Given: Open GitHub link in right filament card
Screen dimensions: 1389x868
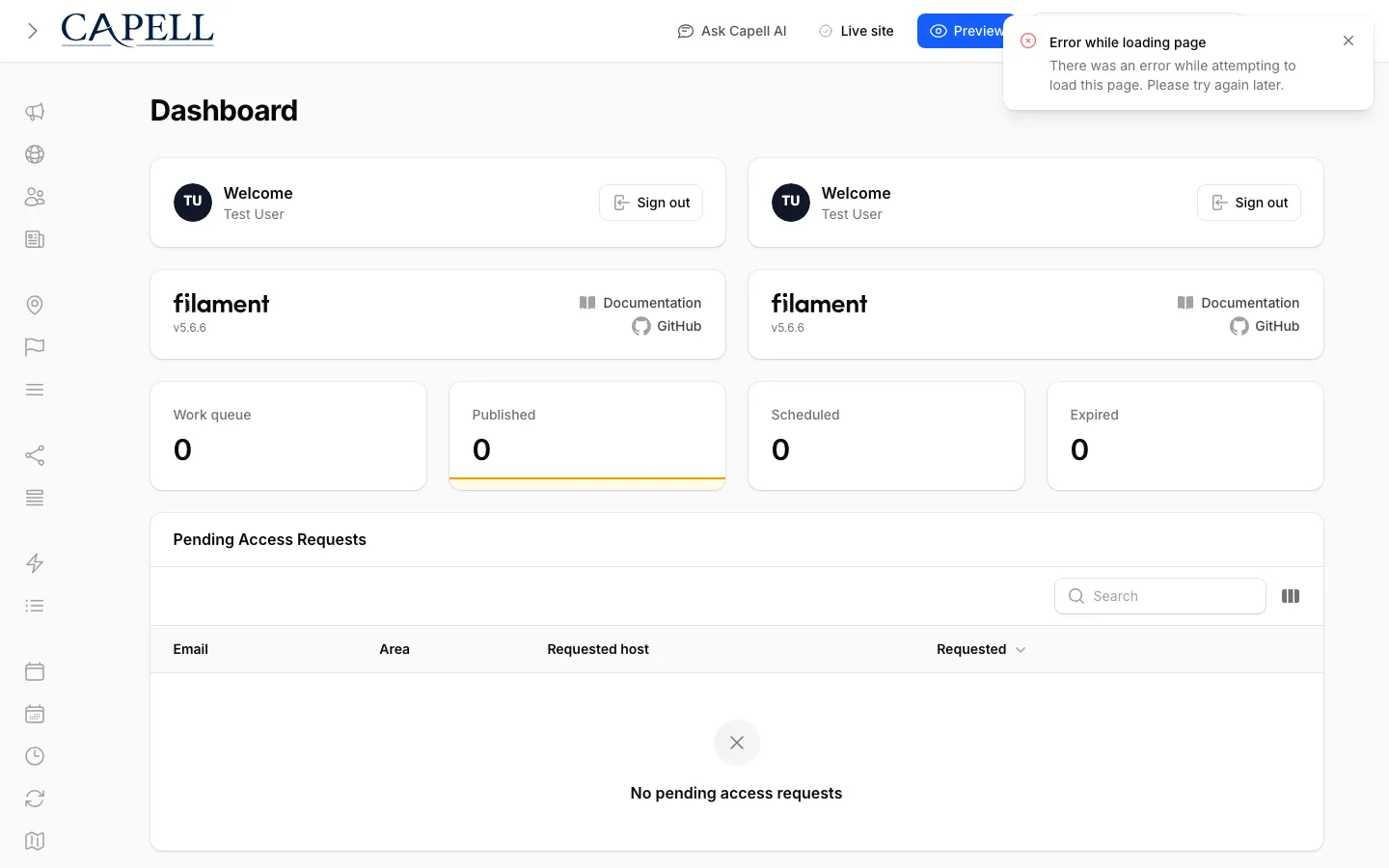Looking at the screenshot, I should pos(1265,326).
